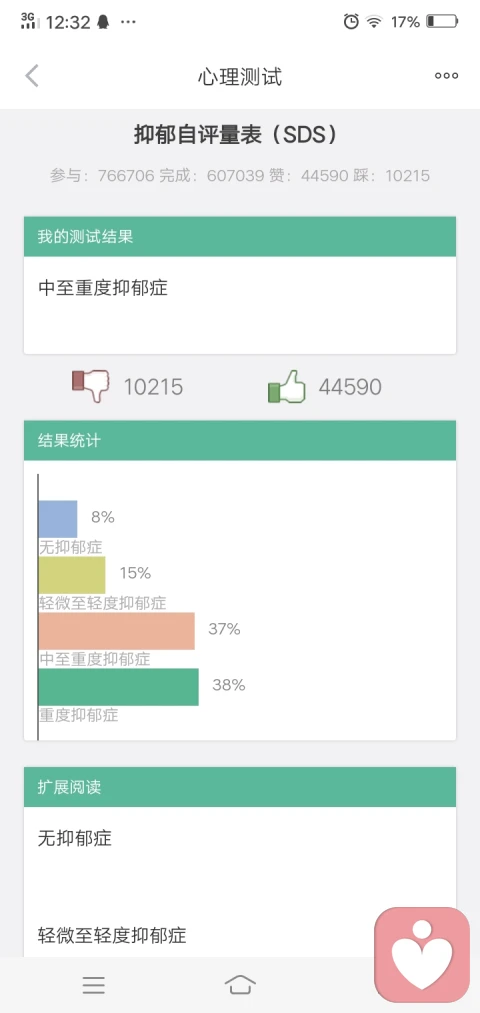Tap the WiFi status bar icon
This screenshot has height=1013, width=480.
pos(374,22)
